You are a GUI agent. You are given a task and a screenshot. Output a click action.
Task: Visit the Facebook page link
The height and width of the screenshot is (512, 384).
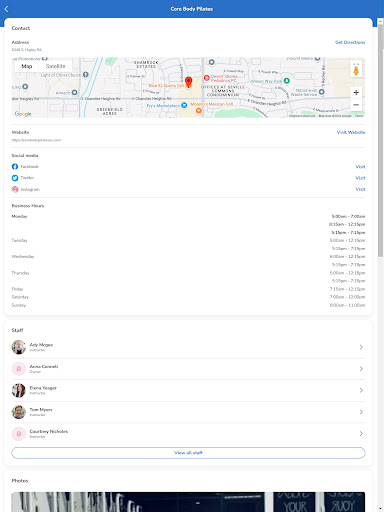click(x=360, y=167)
